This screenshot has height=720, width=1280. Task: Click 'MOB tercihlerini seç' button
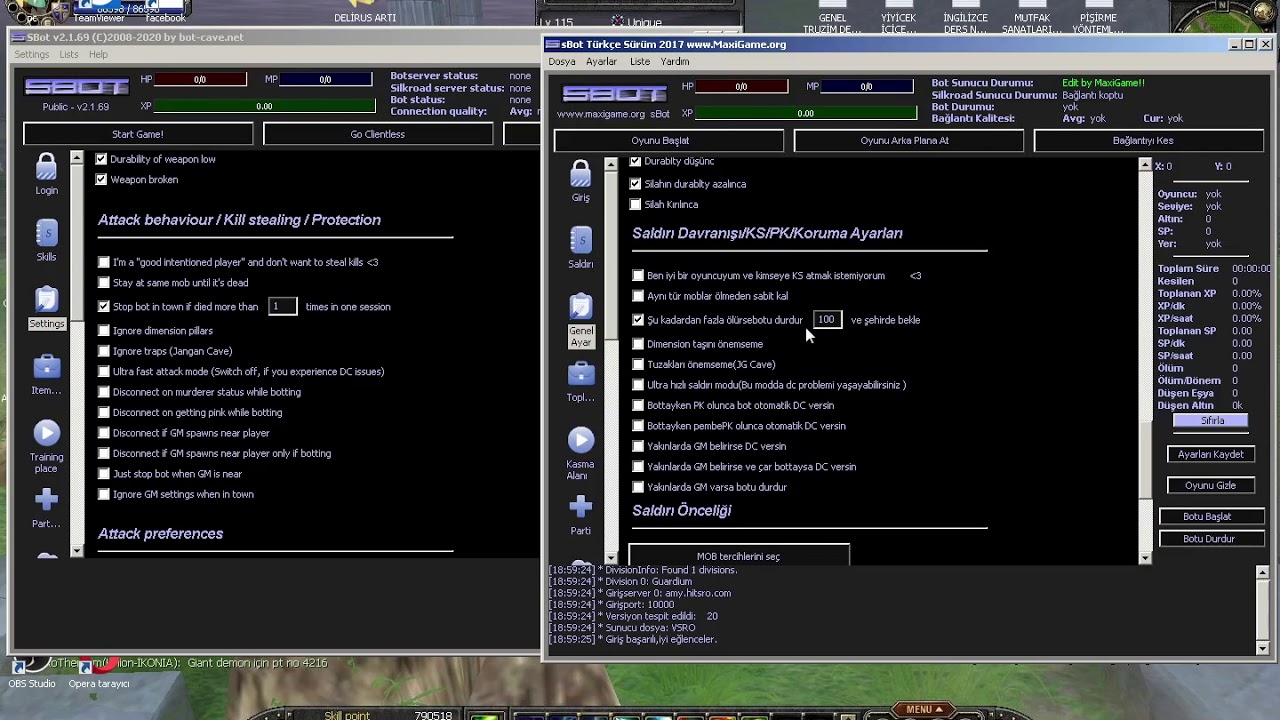coord(739,555)
